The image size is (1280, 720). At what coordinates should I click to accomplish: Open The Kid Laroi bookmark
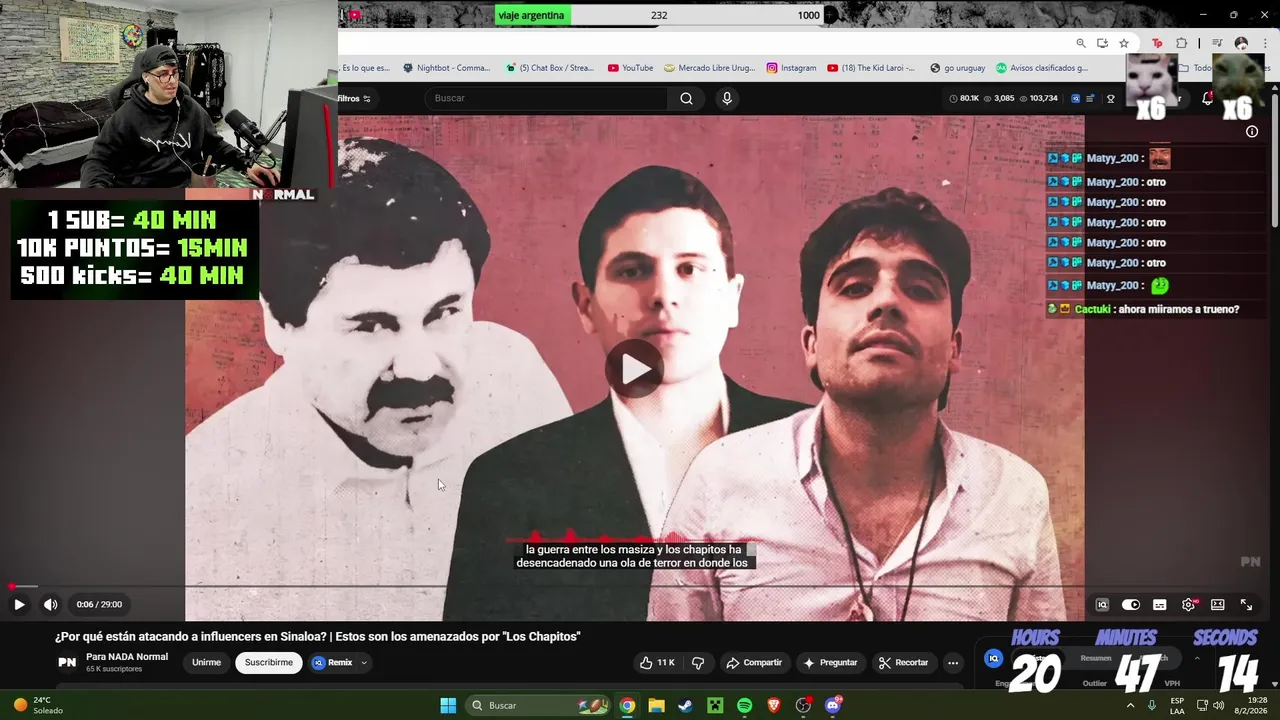point(871,68)
